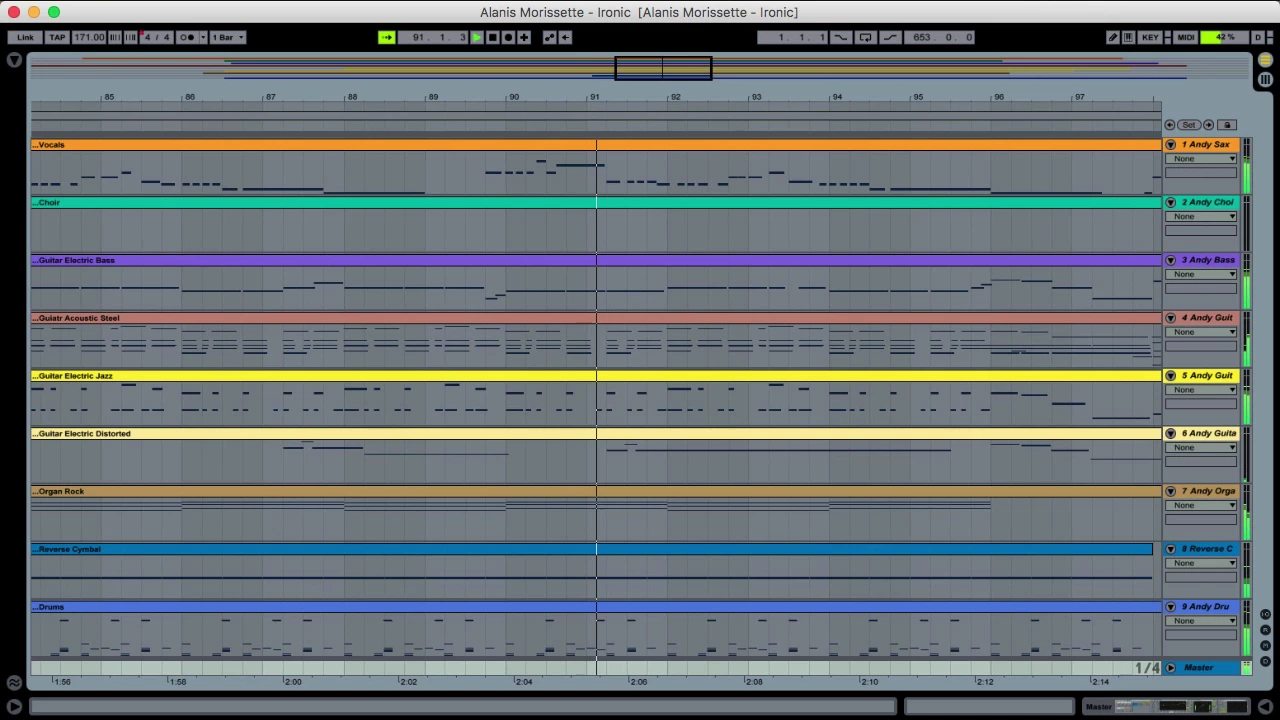Click the Back to Arrangement arrow
The image size is (1280, 720).
(565, 37)
